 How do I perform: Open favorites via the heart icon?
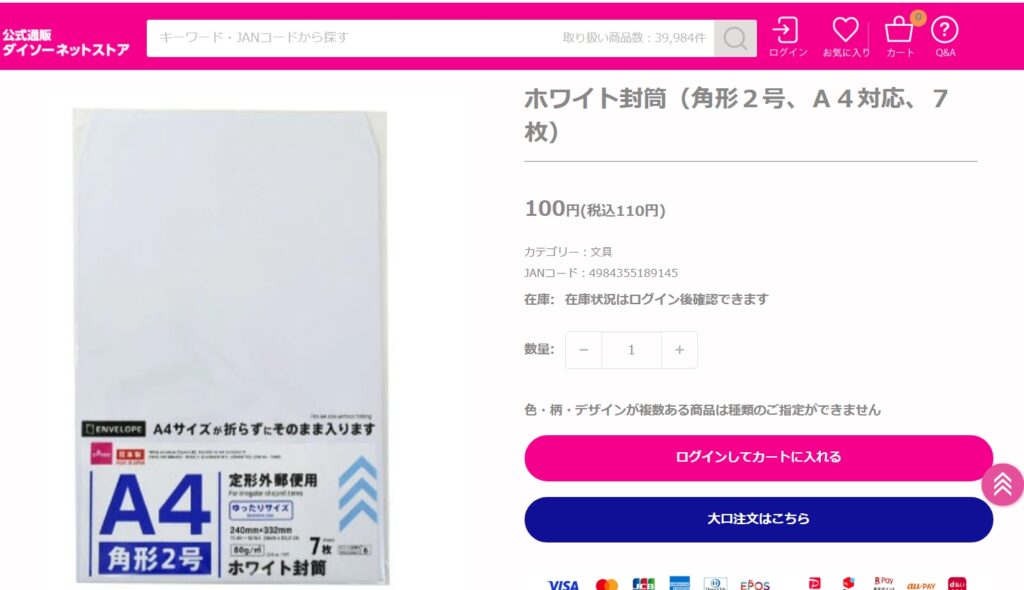846,38
